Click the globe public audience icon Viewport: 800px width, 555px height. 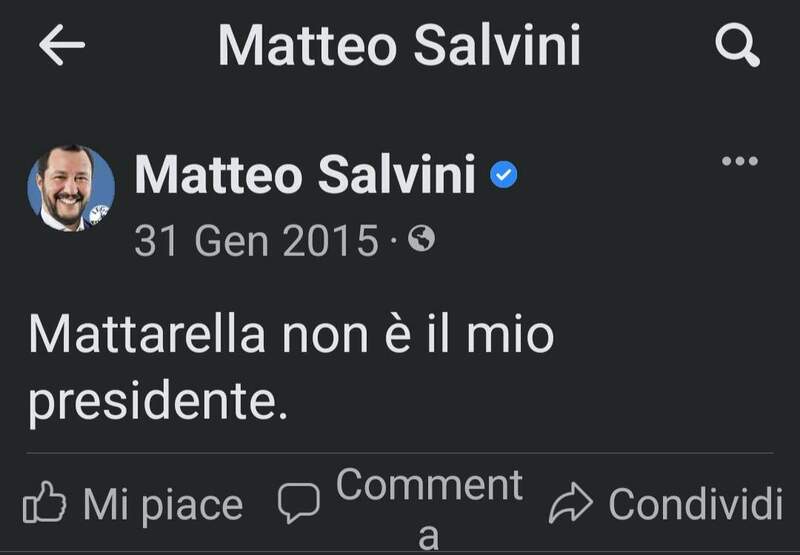[422, 239]
